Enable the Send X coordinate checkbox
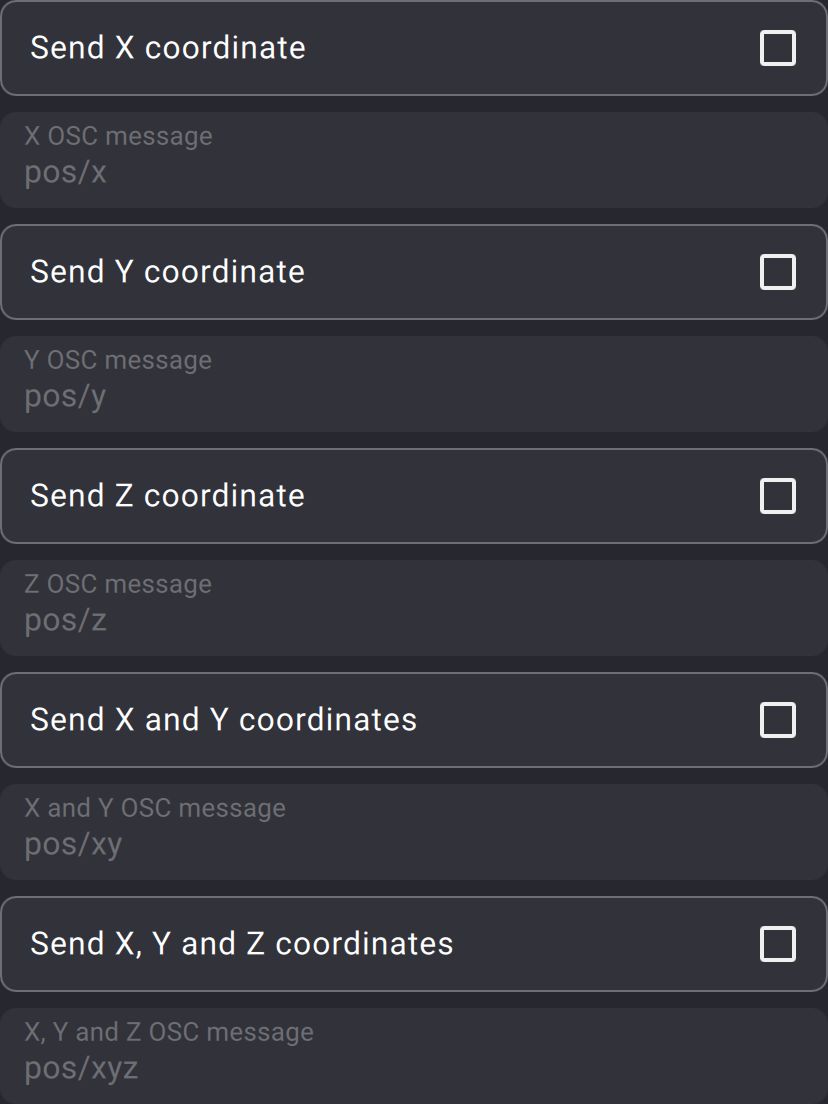The image size is (828, 1104). [778, 48]
